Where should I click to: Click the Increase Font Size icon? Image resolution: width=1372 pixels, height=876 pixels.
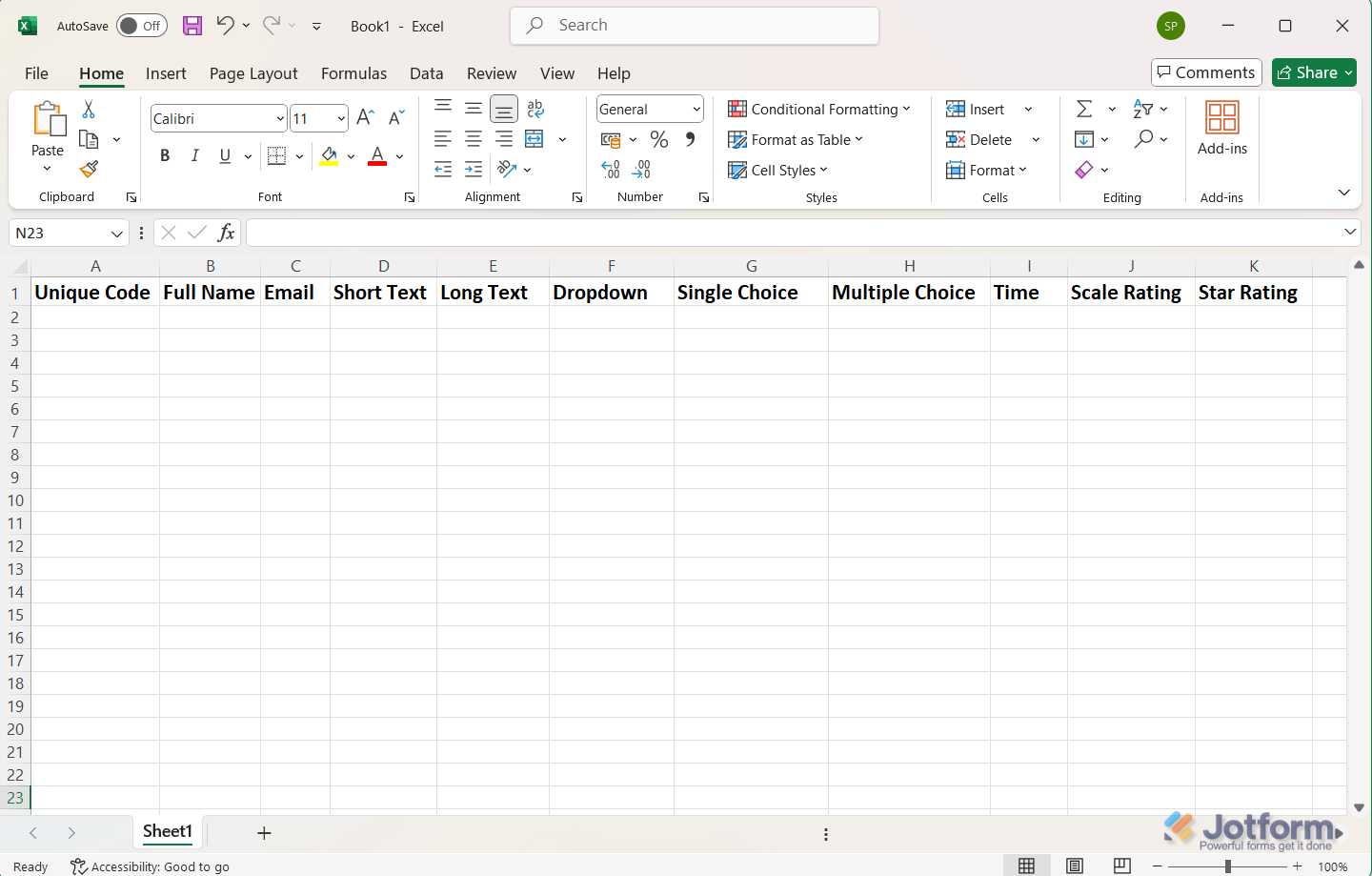[365, 118]
